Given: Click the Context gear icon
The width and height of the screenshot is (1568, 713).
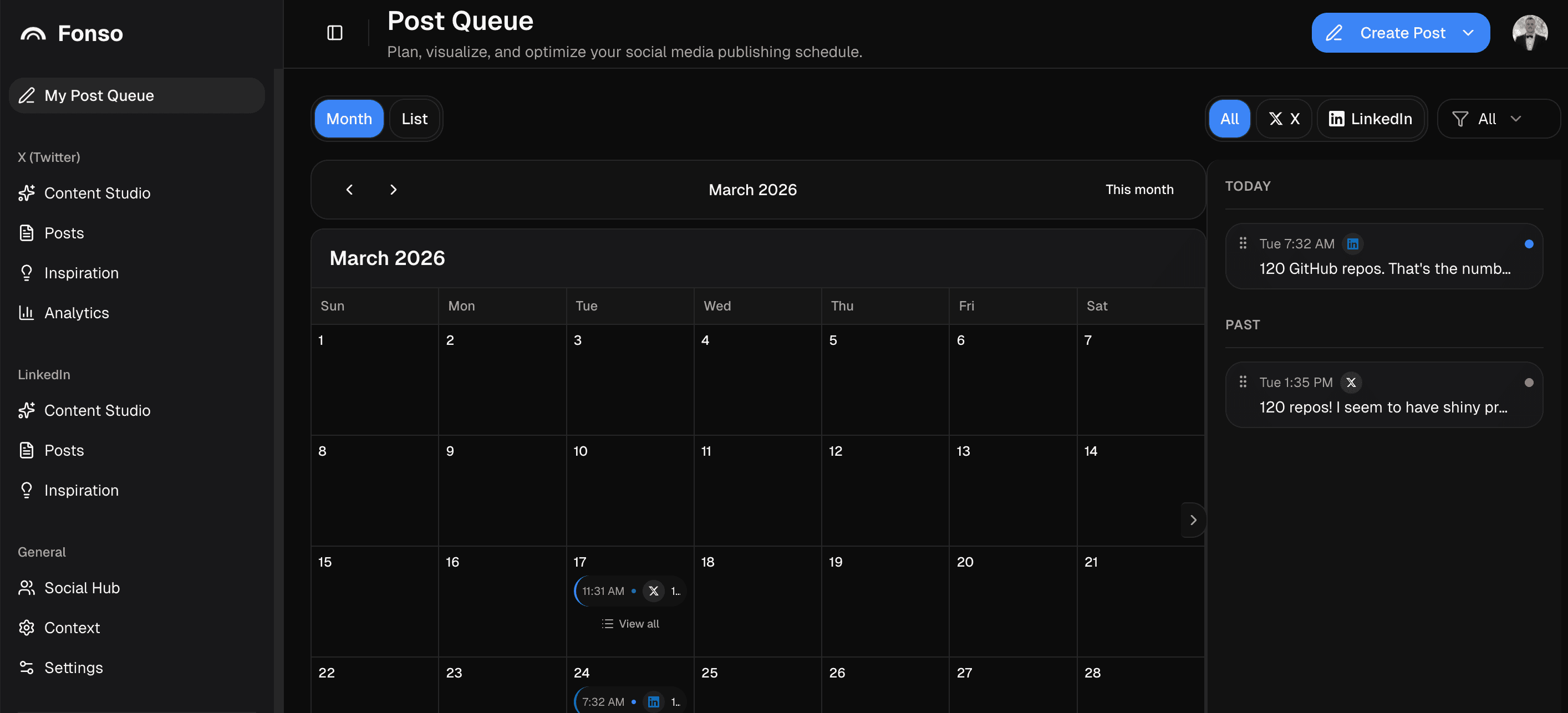Looking at the screenshot, I should [26, 628].
